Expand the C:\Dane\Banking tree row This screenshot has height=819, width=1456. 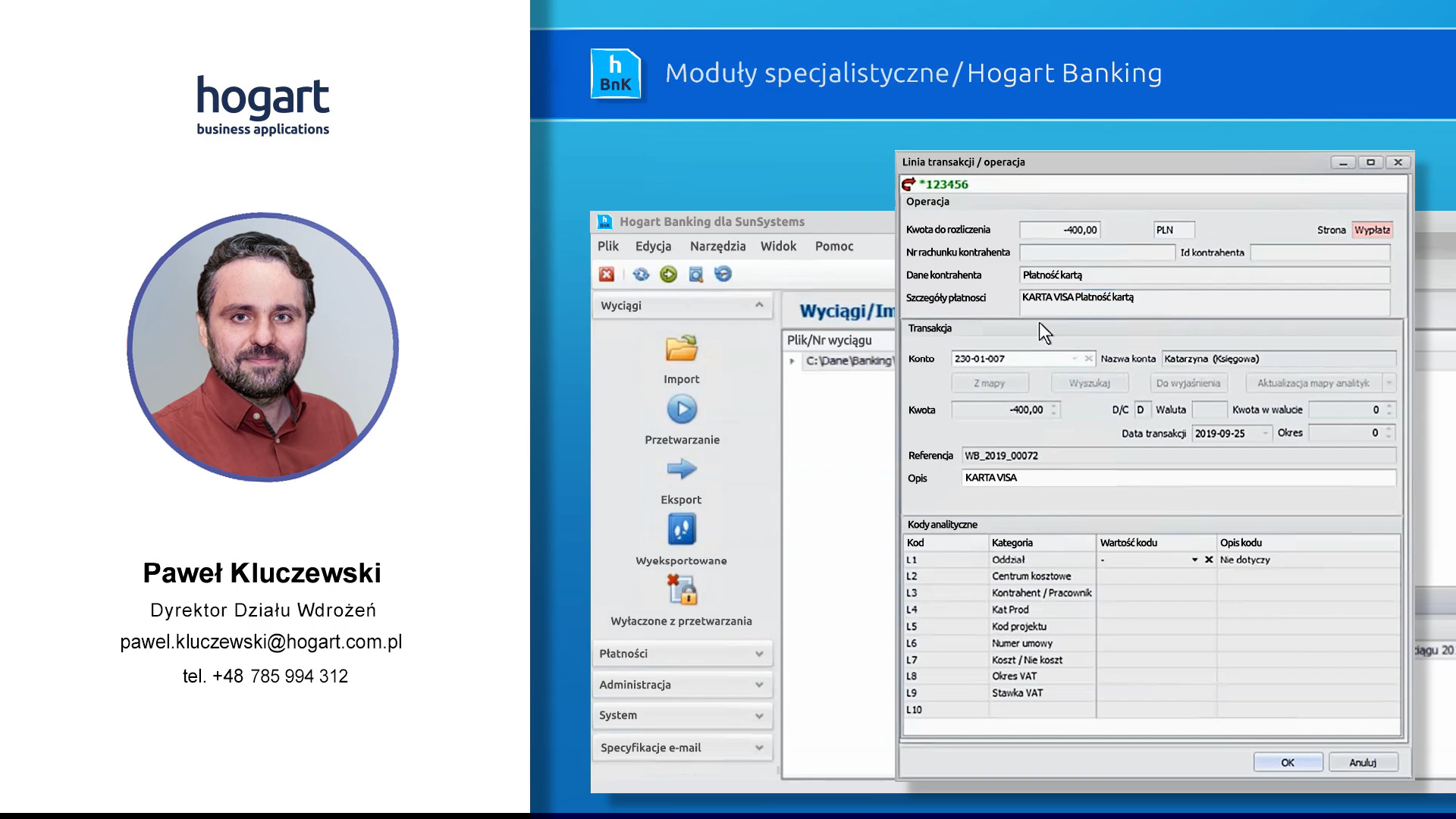[792, 361]
